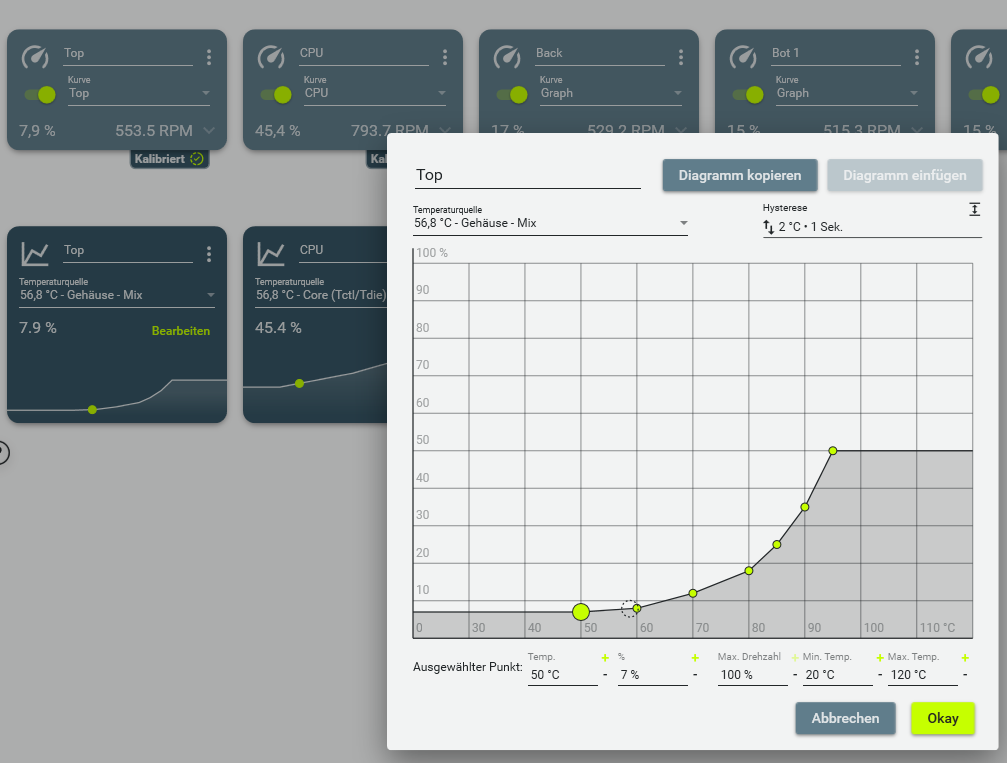Click the Hysterese value field
Viewport: 1007px width, 763px height.
tap(872, 227)
